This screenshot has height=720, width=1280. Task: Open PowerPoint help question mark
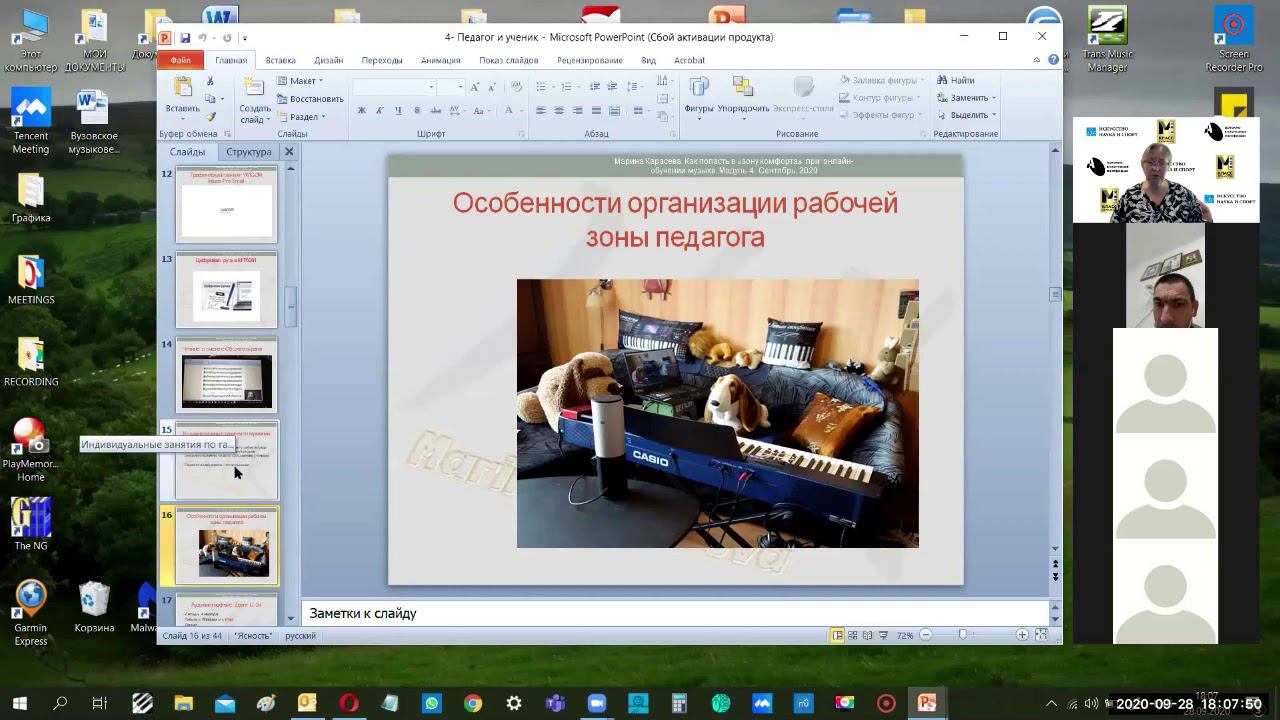[1054, 60]
